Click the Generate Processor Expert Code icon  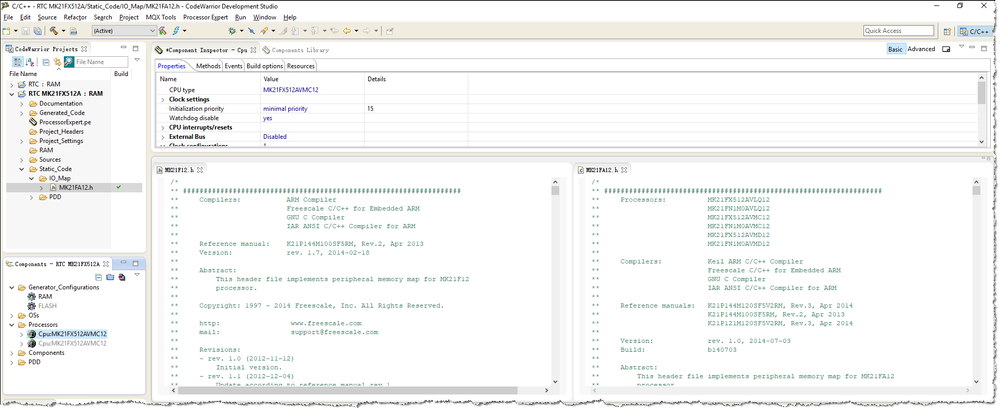coord(122,277)
